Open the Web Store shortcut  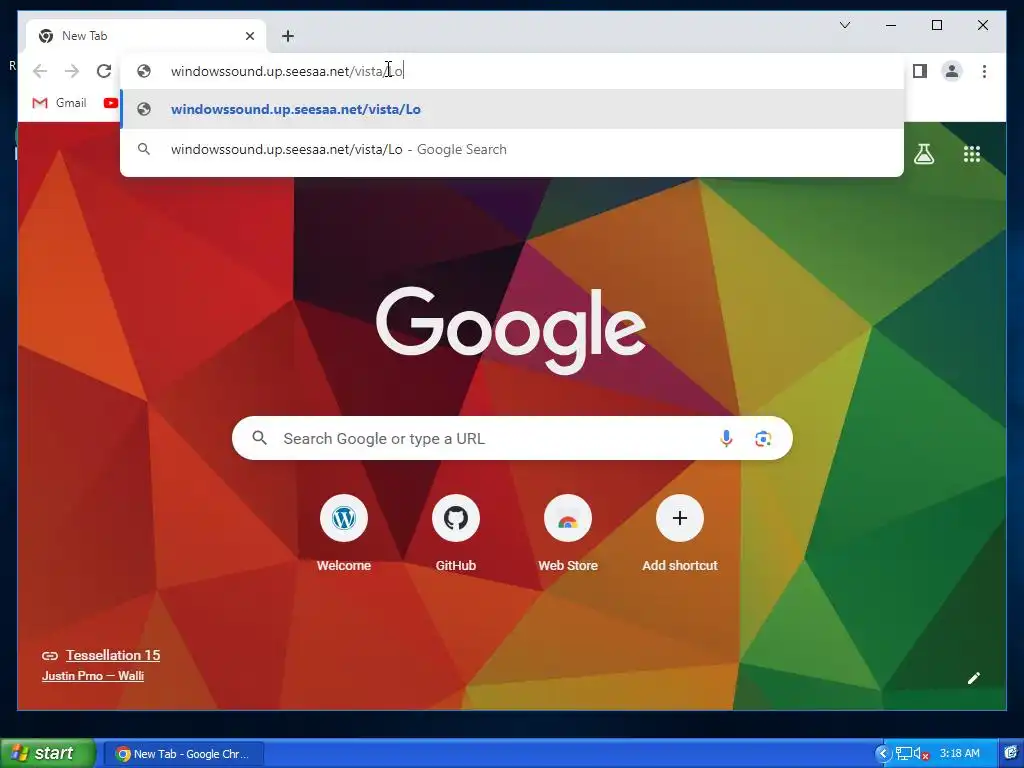point(568,519)
